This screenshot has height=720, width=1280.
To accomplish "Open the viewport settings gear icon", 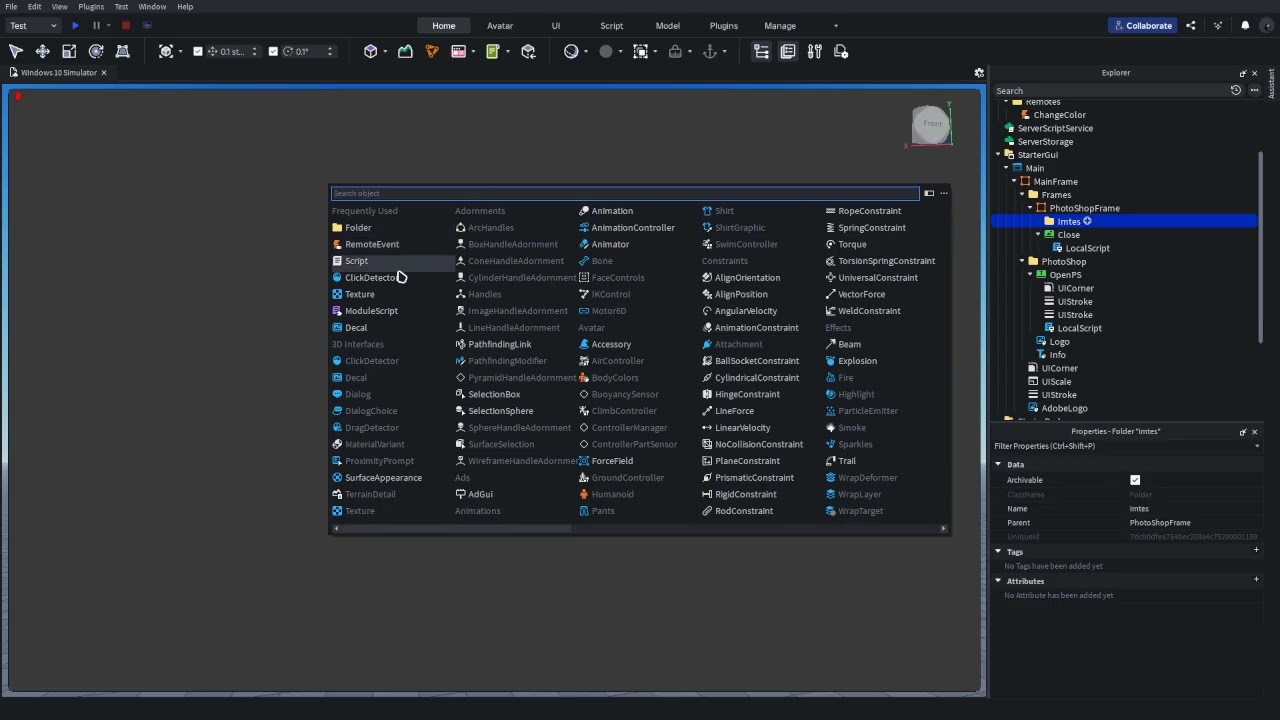I will point(979,72).
